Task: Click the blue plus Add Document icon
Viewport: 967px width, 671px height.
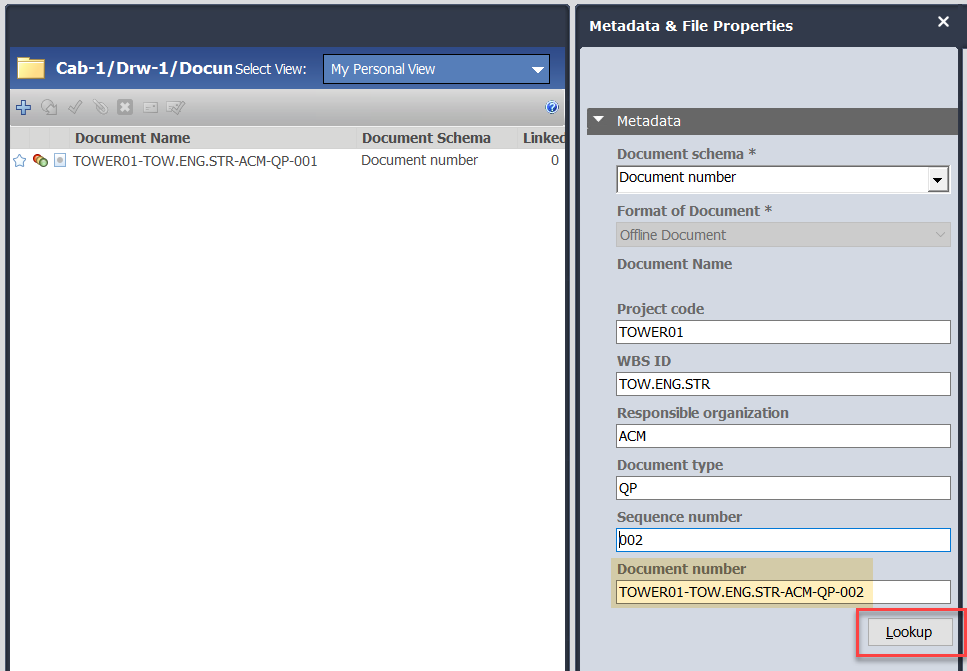Action: (23, 107)
